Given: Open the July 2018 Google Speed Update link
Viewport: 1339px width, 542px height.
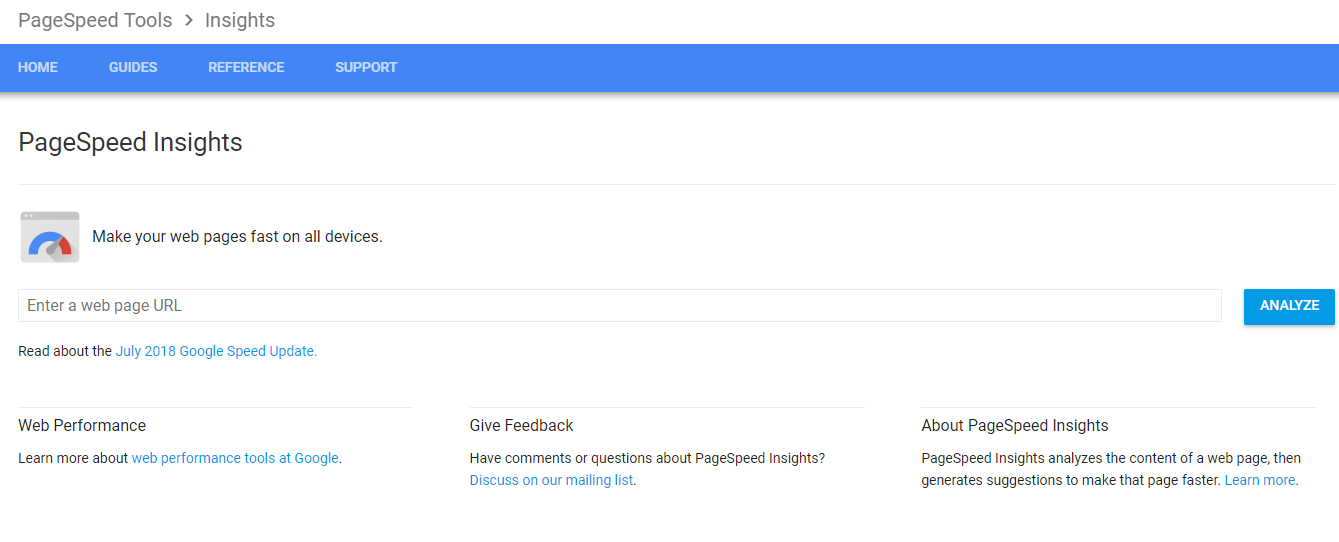Looking at the screenshot, I should point(216,351).
